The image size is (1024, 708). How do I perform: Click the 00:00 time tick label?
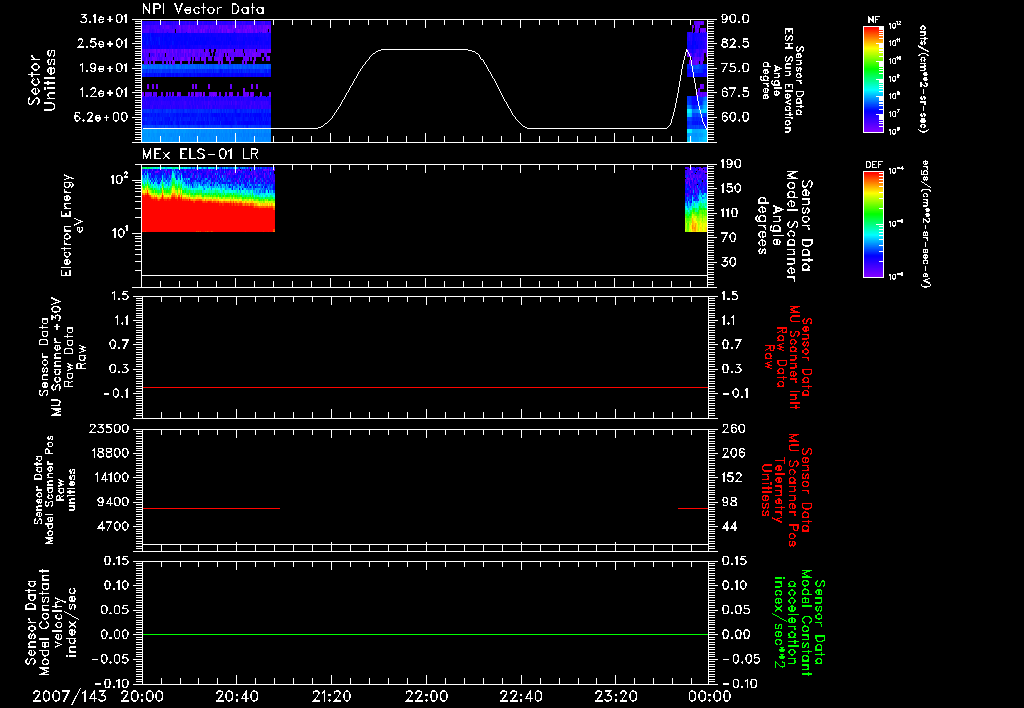pos(710,696)
